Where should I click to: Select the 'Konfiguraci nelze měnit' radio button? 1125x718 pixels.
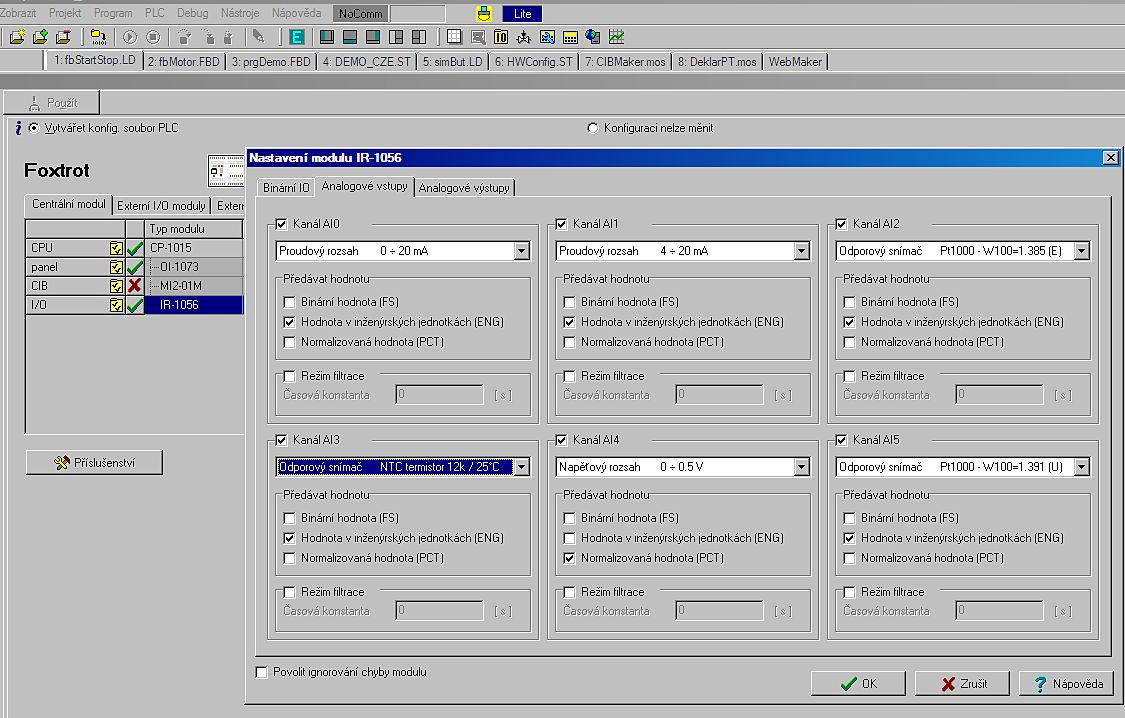(593, 128)
